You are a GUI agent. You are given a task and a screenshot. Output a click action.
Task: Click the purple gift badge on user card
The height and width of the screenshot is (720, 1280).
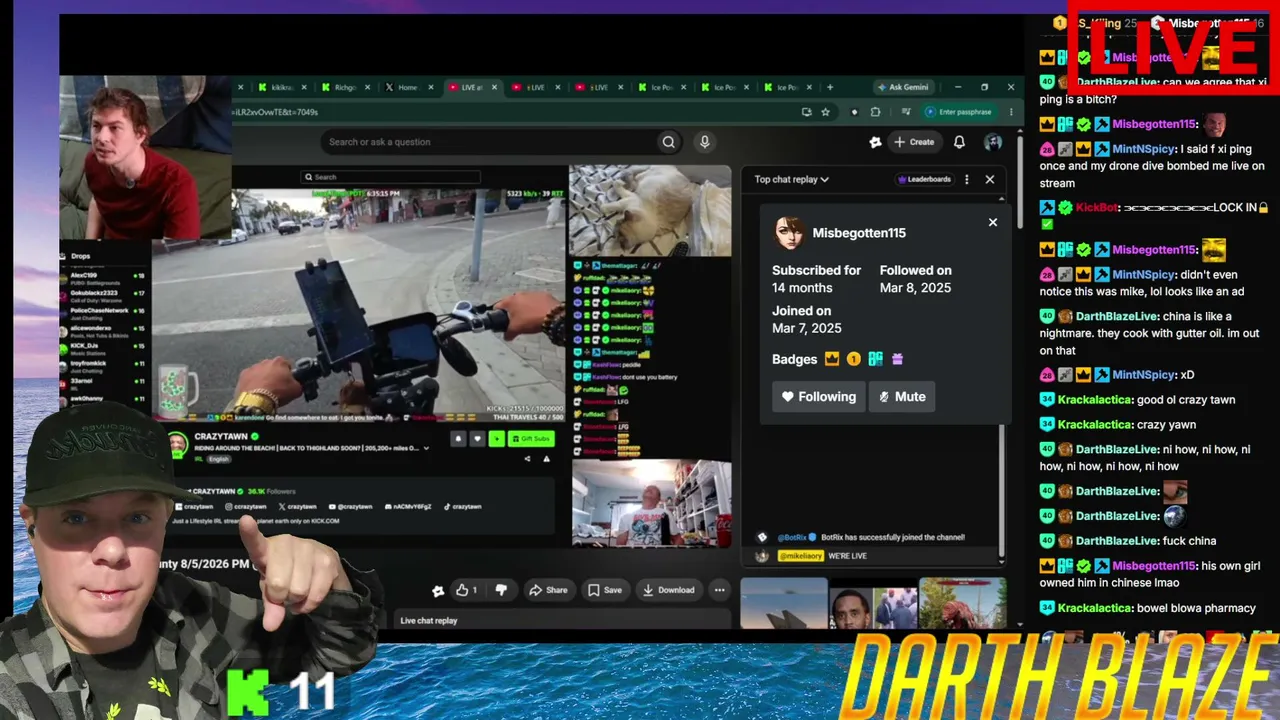point(897,359)
